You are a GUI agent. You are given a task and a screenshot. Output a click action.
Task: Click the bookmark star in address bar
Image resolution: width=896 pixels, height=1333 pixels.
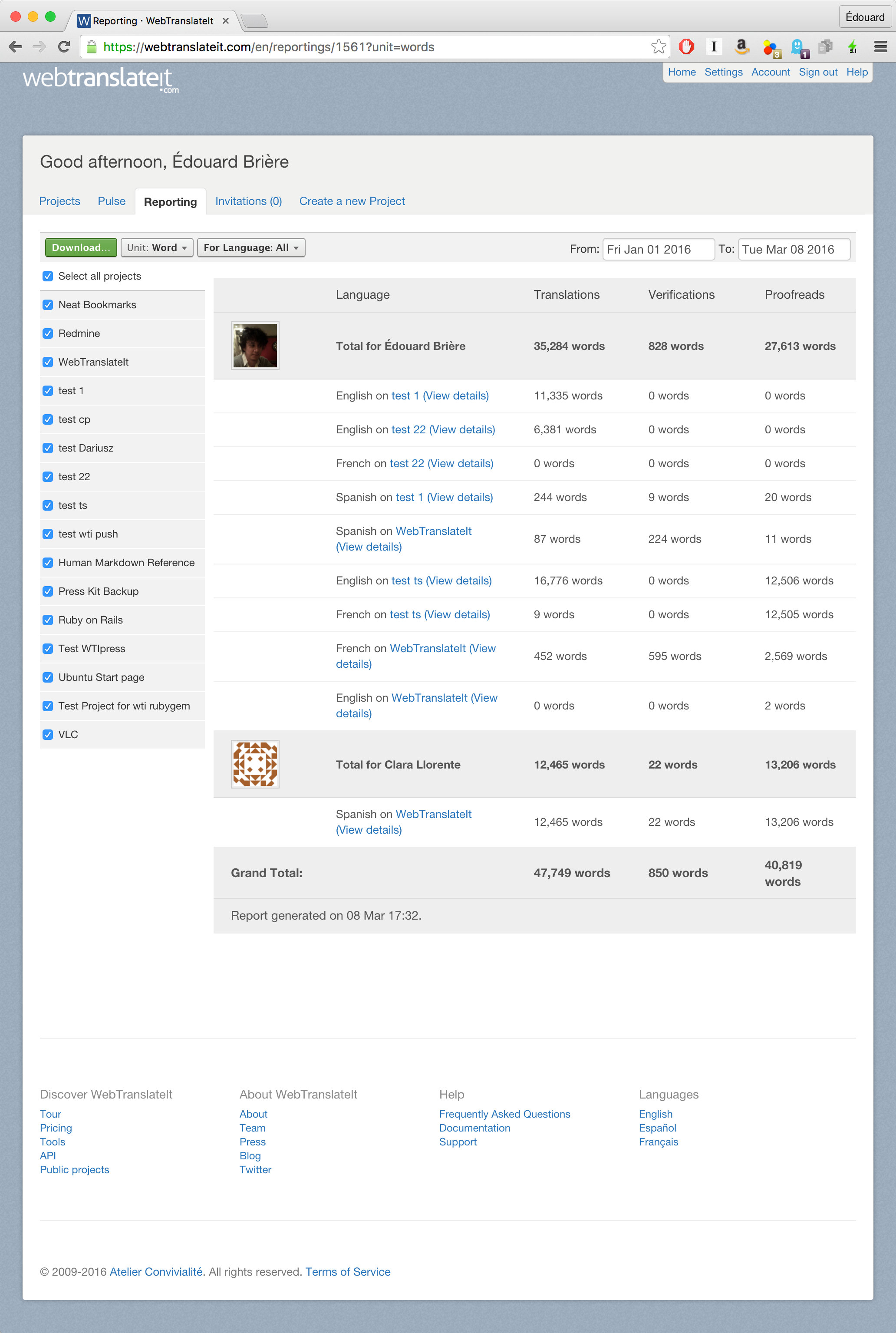658,47
